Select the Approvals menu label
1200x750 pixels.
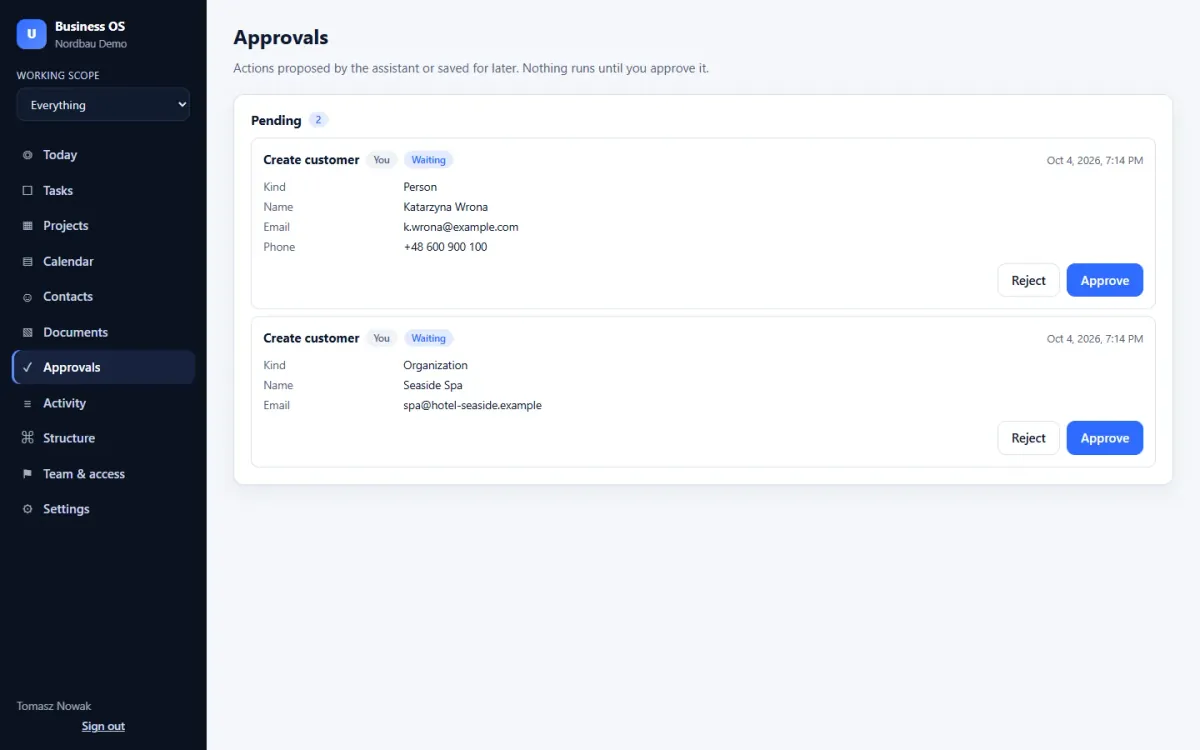(x=72, y=367)
